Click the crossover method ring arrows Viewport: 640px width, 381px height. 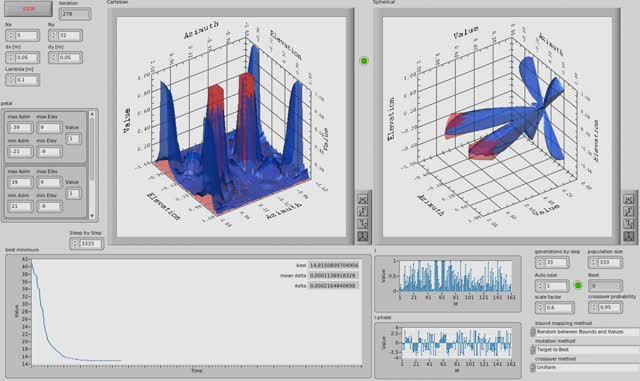[533, 367]
